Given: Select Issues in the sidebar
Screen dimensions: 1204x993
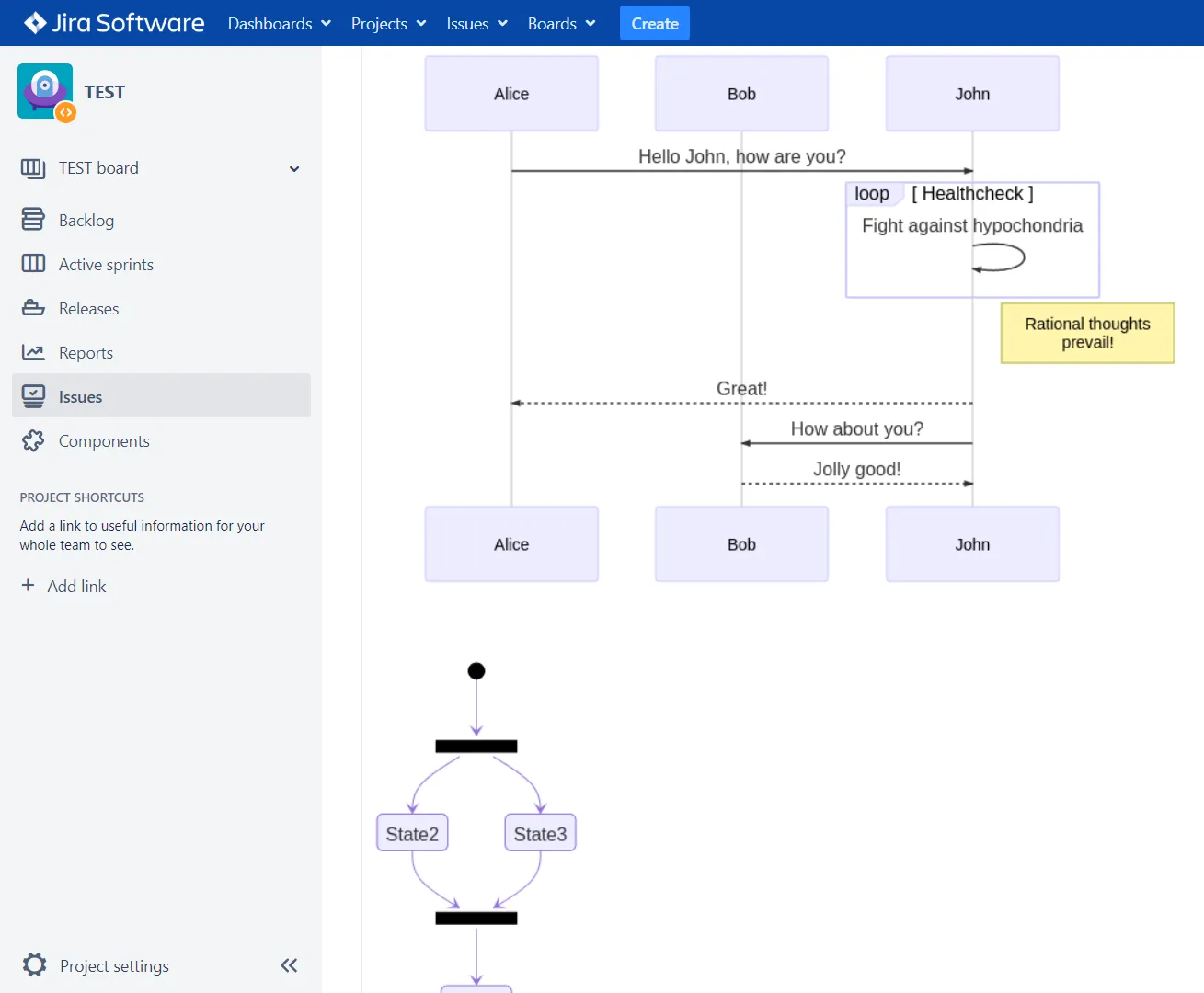Looking at the screenshot, I should pos(161,395).
